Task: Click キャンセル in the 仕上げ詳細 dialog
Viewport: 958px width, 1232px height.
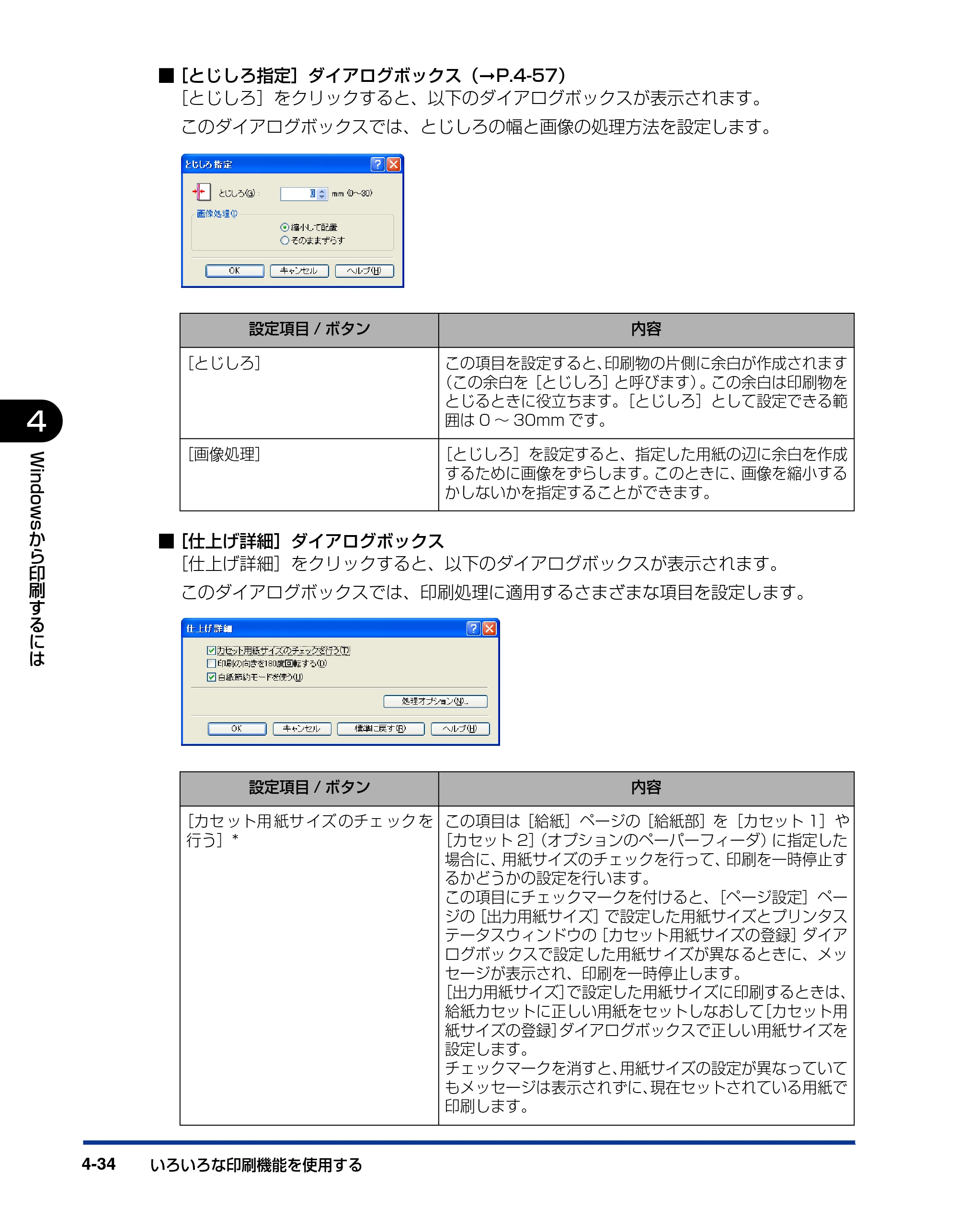Action: click(301, 729)
